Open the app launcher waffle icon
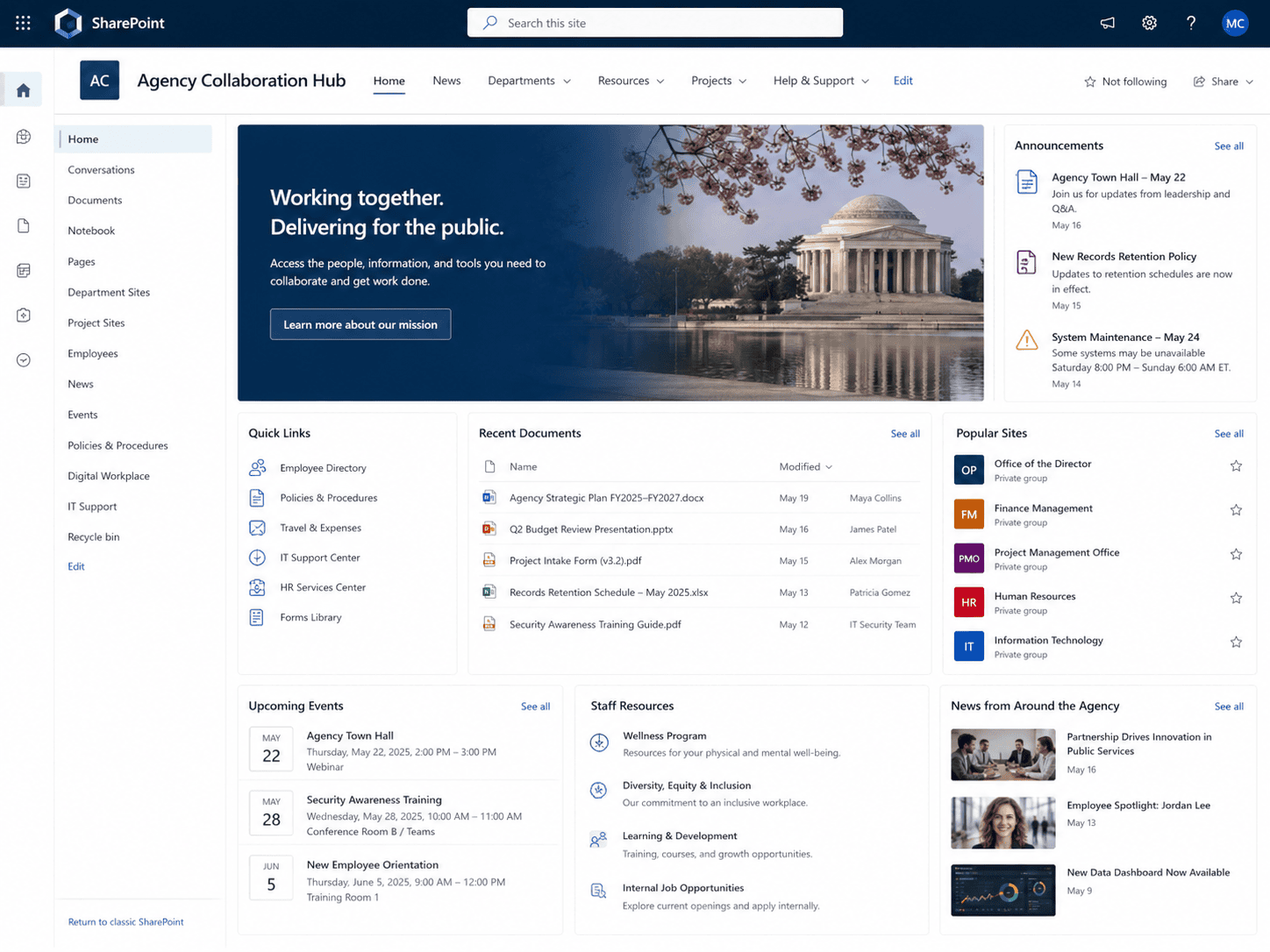This screenshot has height=952, width=1270. (23, 23)
